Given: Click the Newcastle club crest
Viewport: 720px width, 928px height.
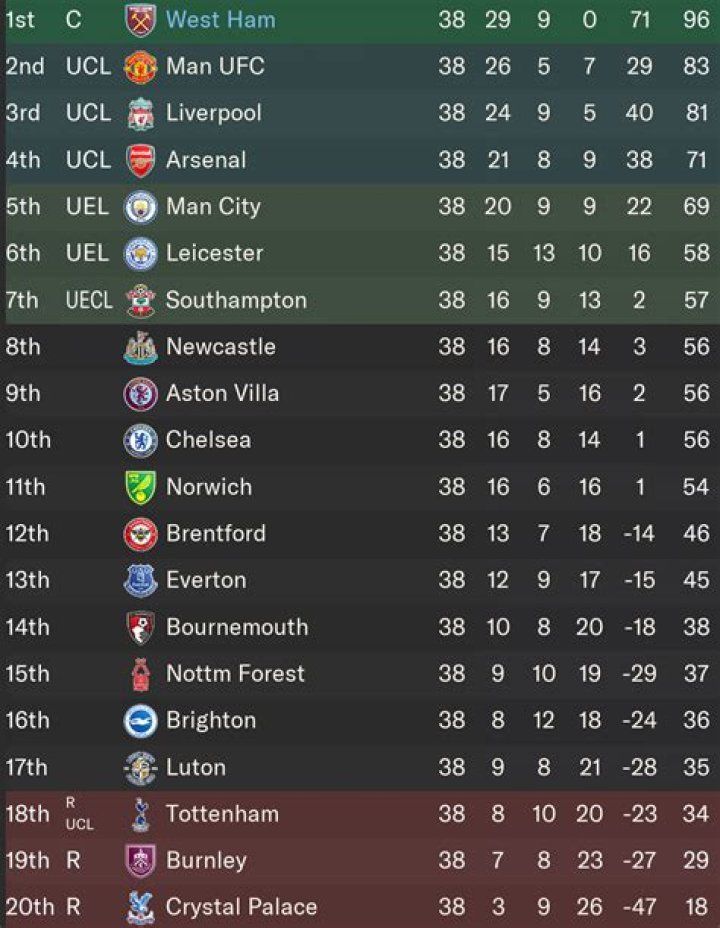Looking at the screenshot, I should pyautogui.click(x=140, y=347).
